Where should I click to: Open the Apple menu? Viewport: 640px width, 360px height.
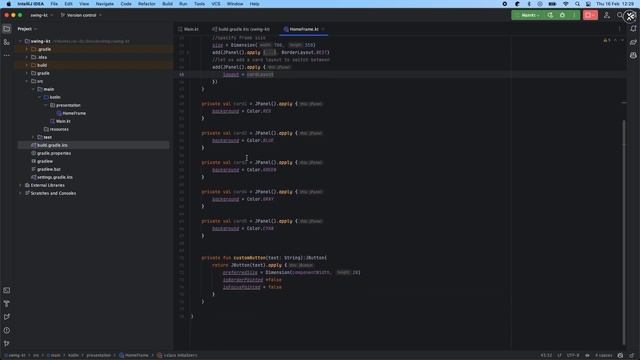pos(9,4)
